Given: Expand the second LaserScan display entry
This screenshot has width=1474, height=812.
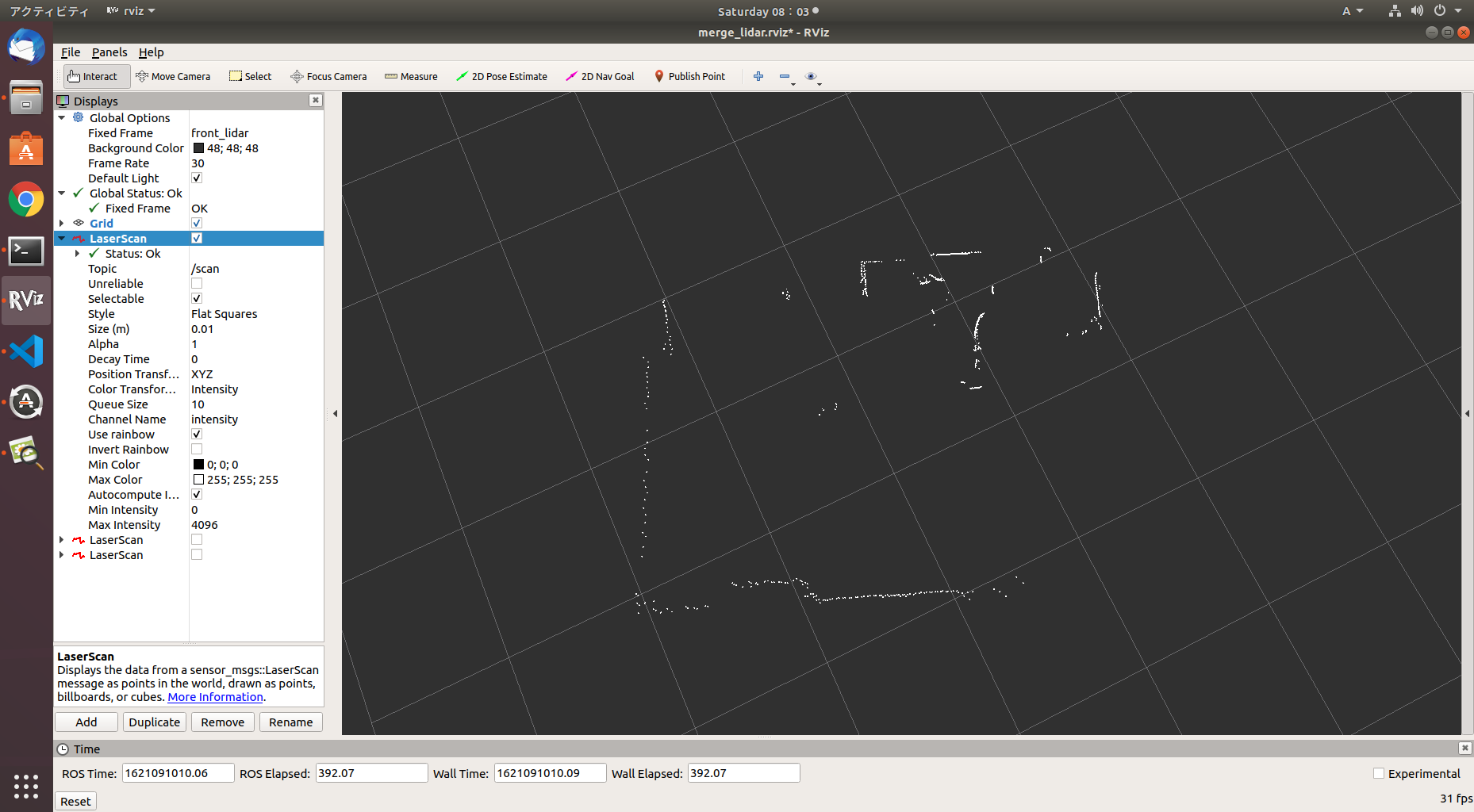Looking at the screenshot, I should [63, 539].
